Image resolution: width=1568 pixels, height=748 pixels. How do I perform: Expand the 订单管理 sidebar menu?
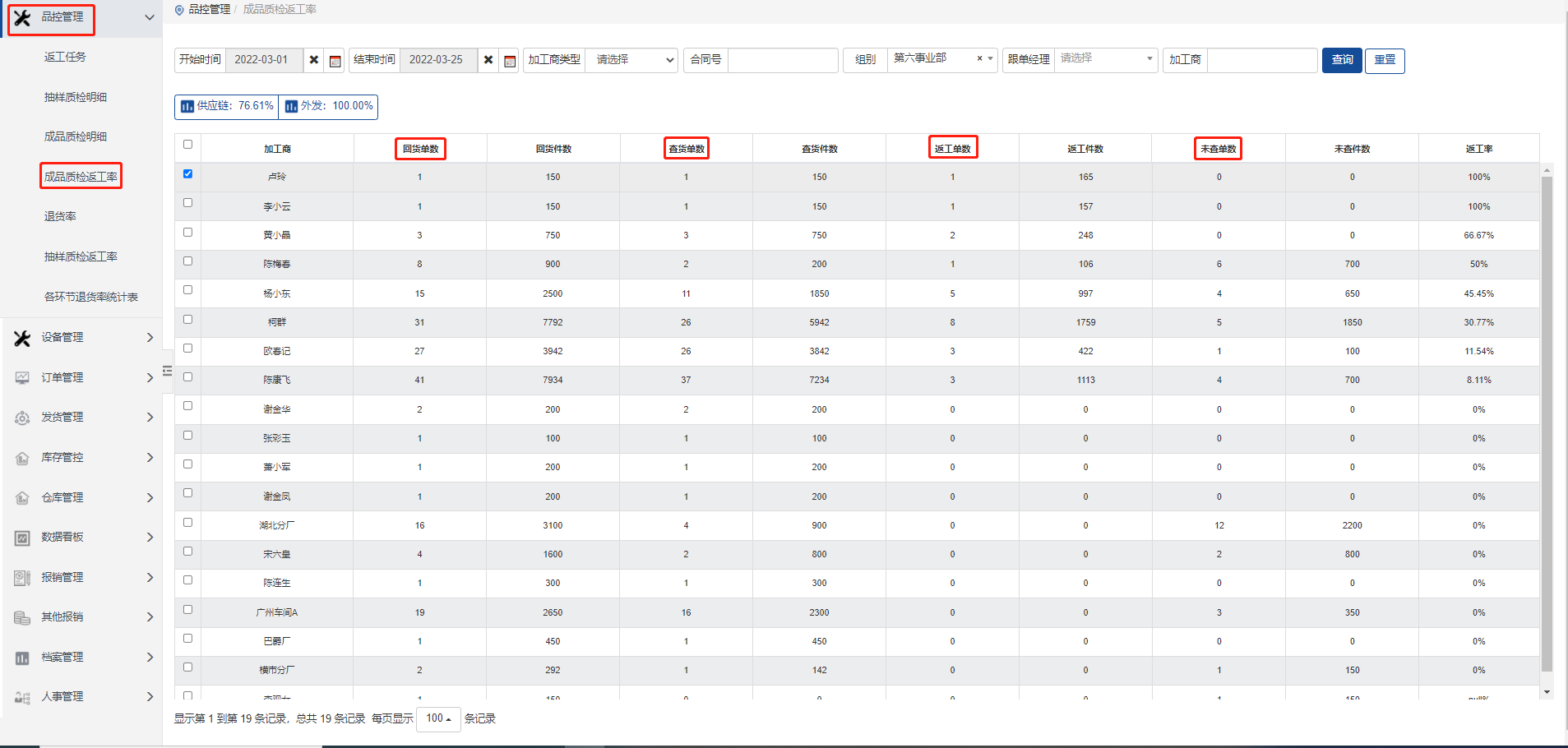tap(82, 377)
